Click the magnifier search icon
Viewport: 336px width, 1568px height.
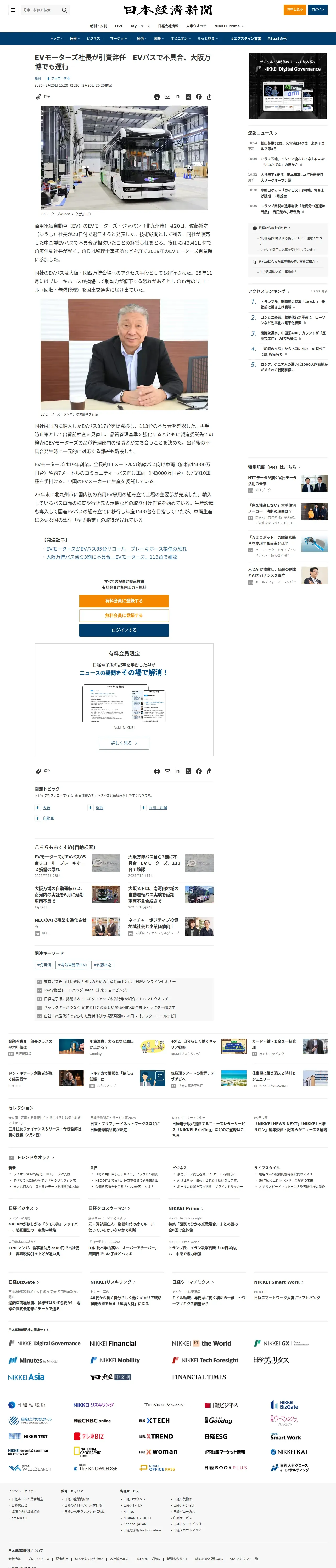pos(64,10)
